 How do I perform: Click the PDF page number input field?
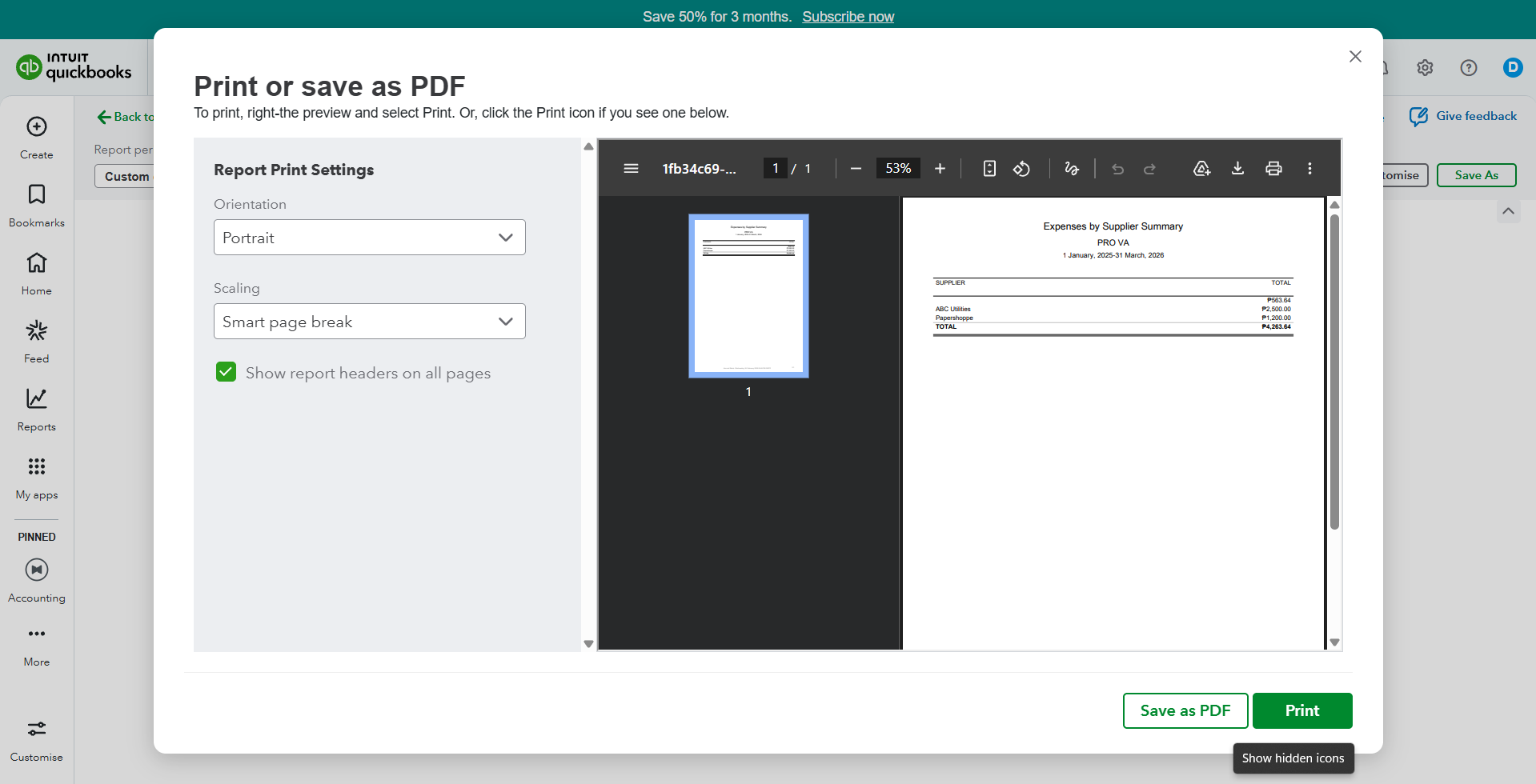776,169
